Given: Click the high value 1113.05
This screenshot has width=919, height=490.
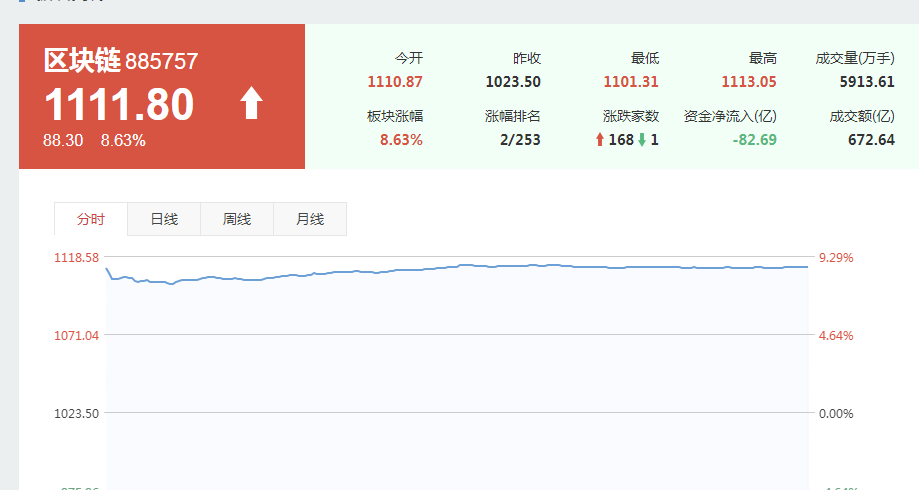Looking at the screenshot, I should [749, 81].
